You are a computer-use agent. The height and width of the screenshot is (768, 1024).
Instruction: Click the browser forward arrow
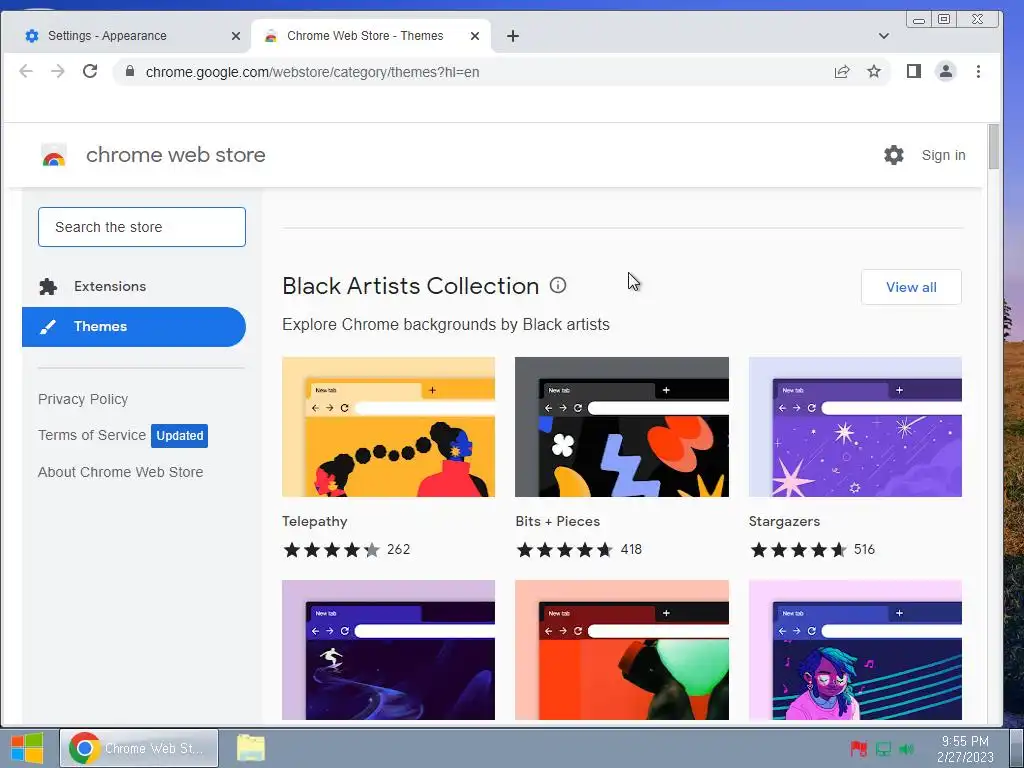click(57, 71)
